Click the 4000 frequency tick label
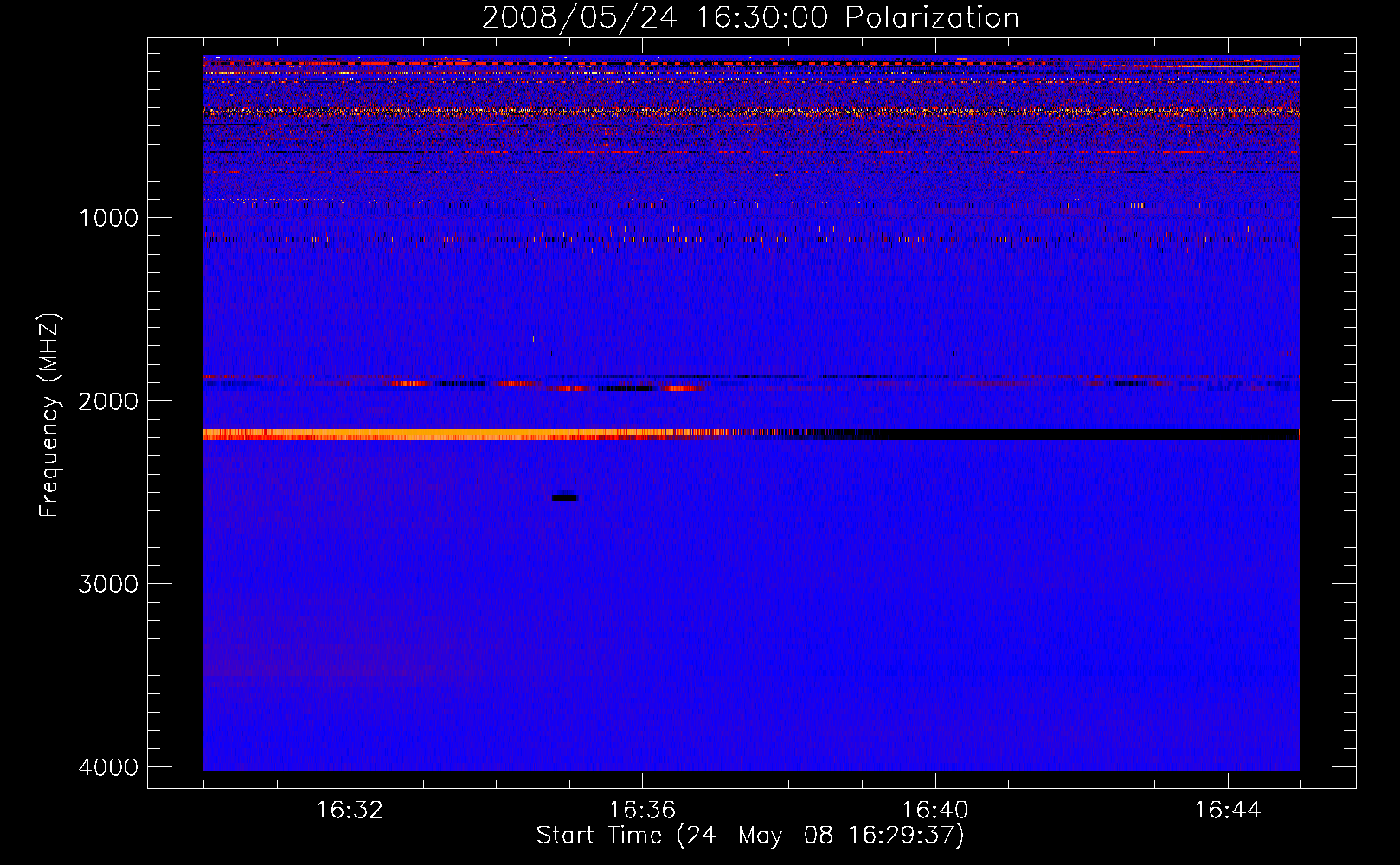Screen dimensions: 1400x865 point(108,767)
